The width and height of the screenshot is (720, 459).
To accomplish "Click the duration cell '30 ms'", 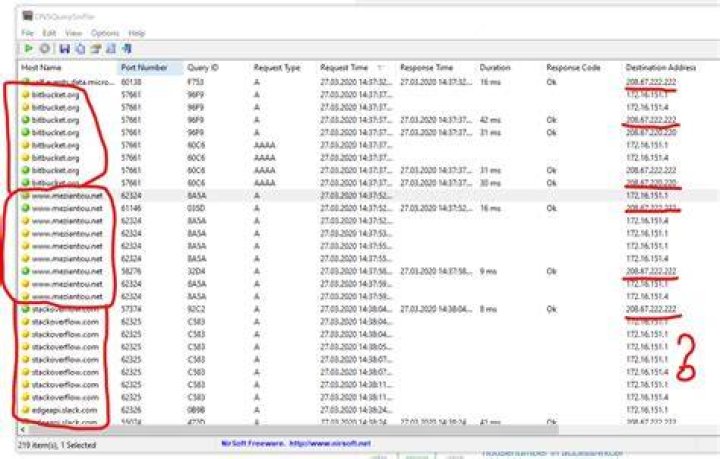I will pyautogui.click(x=490, y=183).
